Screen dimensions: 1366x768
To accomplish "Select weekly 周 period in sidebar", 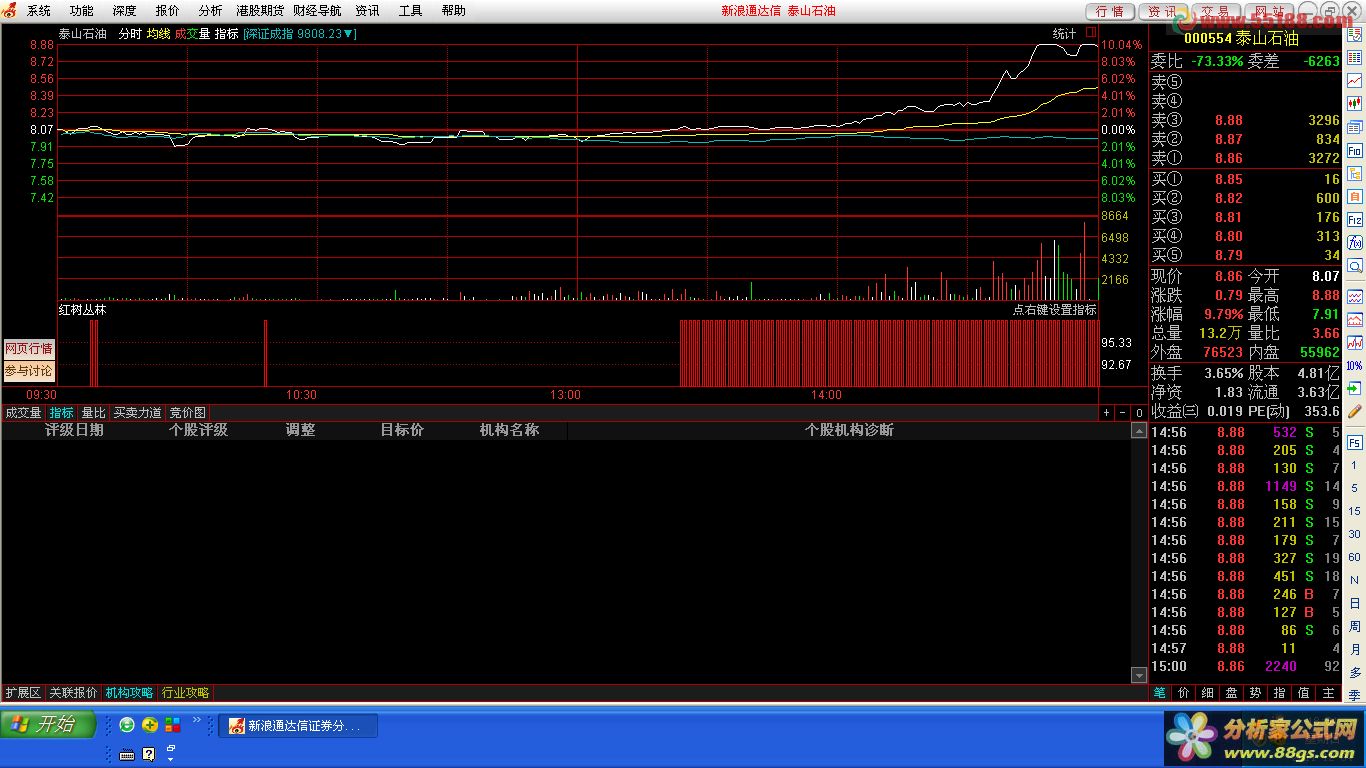I will 1355,626.
